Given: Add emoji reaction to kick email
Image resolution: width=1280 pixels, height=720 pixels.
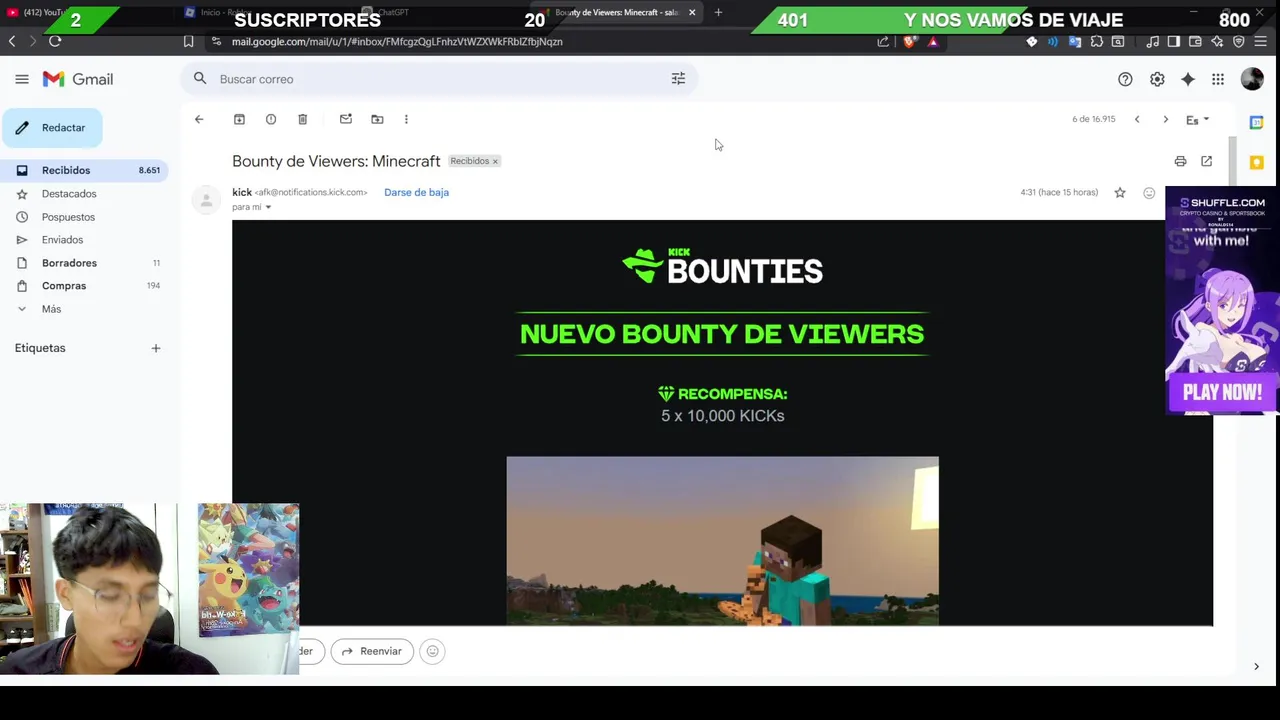Looking at the screenshot, I should (1149, 192).
